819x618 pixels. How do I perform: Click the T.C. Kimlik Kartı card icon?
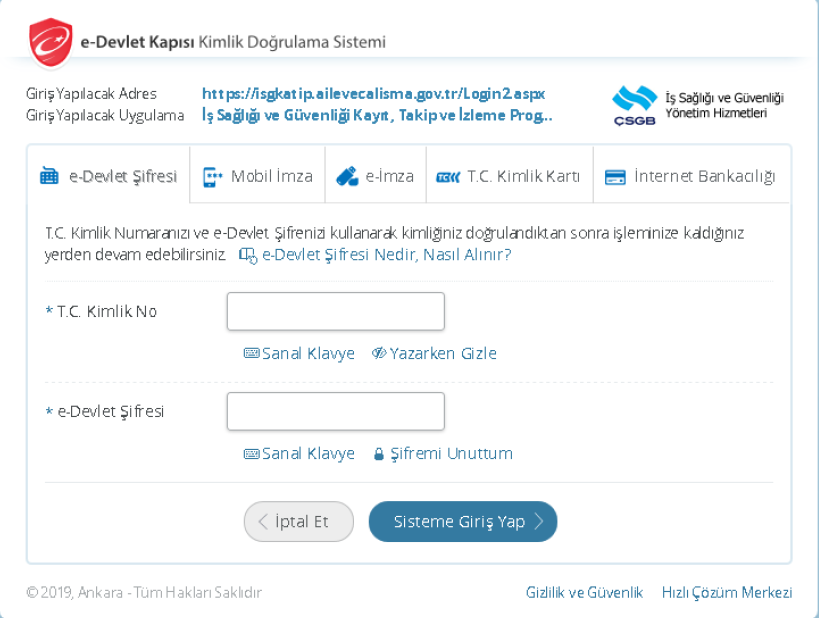(x=448, y=178)
